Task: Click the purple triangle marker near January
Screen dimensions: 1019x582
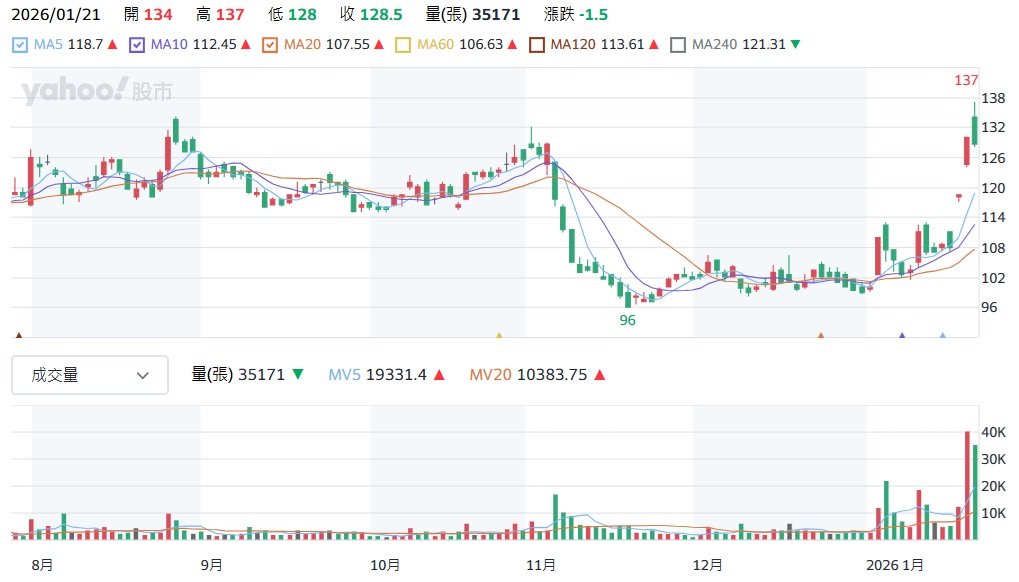Action: pos(902,336)
